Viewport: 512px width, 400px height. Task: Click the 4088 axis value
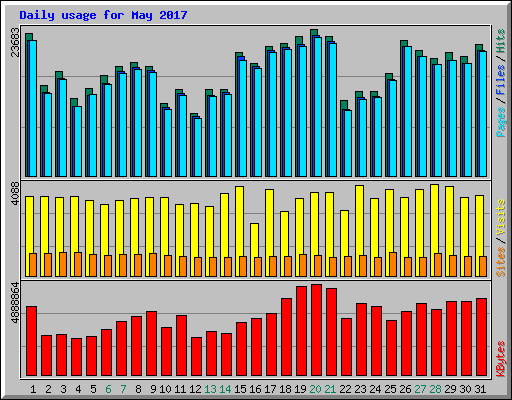coord(15,193)
